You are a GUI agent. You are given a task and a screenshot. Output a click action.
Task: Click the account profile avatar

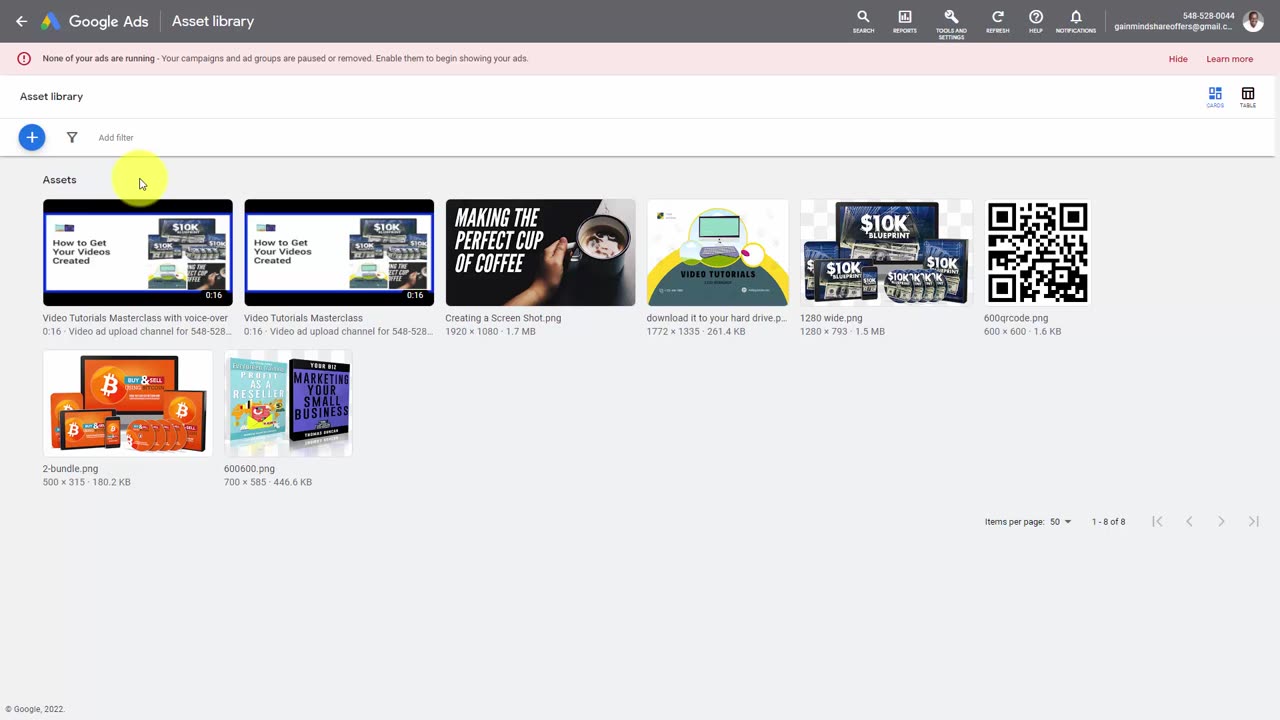(1254, 21)
